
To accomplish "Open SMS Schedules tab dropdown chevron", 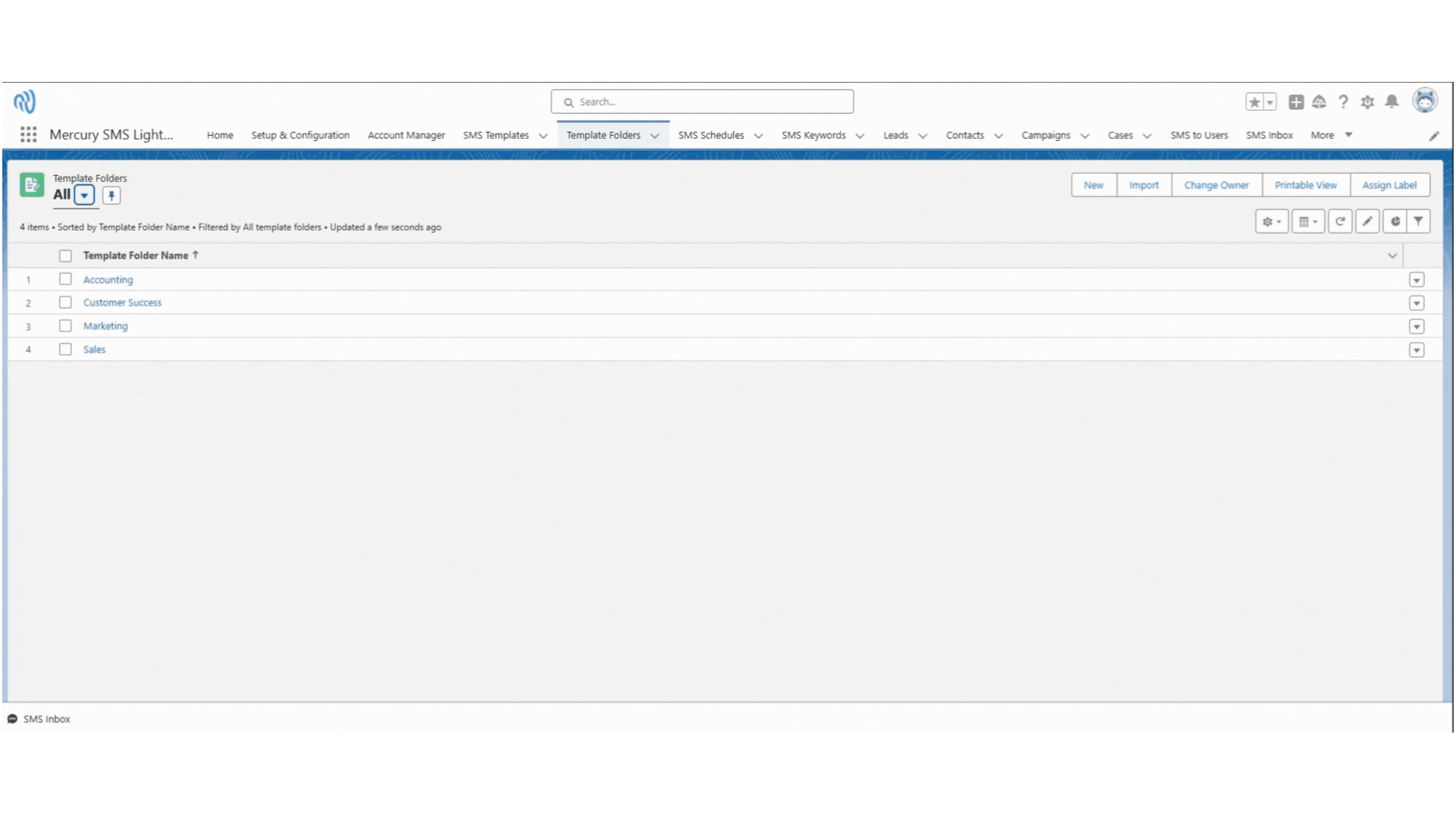I will tap(758, 136).
